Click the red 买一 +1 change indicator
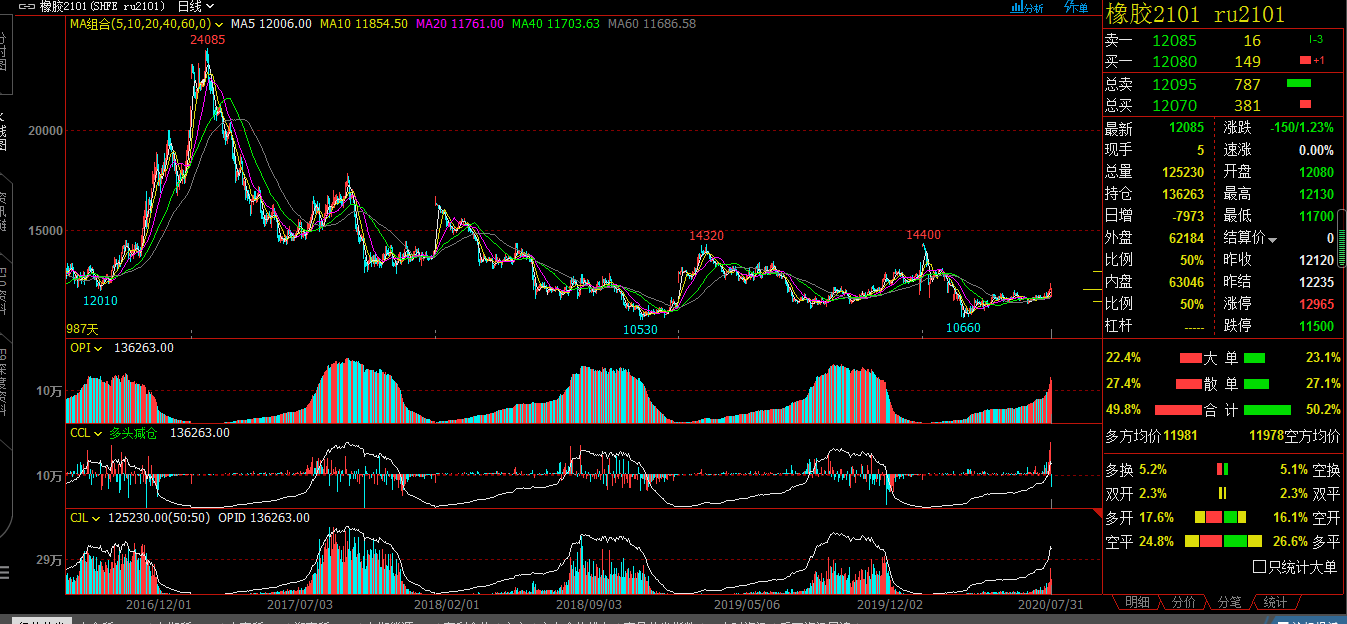The height and width of the screenshot is (624, 1347). click(x=1312, y=61)
